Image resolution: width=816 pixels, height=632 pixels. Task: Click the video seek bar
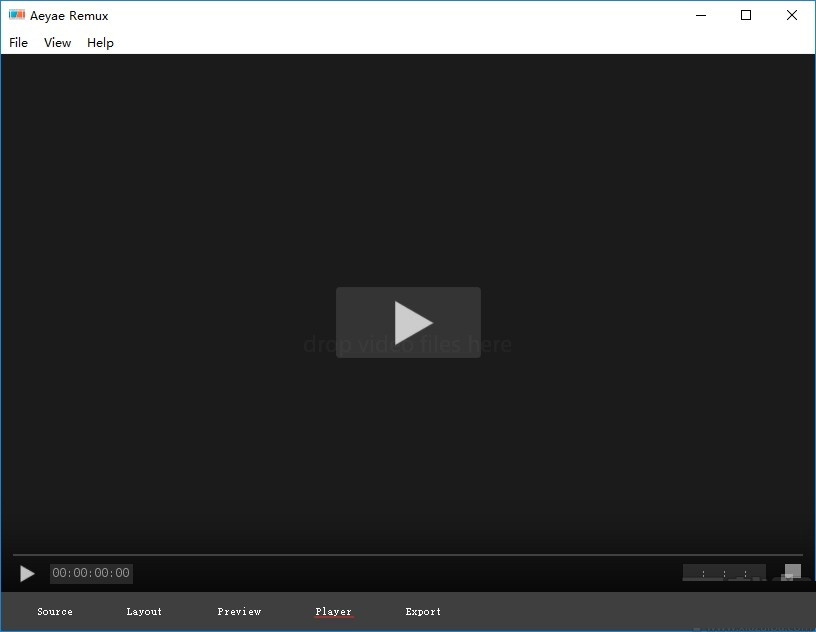[x=408, y=554]
